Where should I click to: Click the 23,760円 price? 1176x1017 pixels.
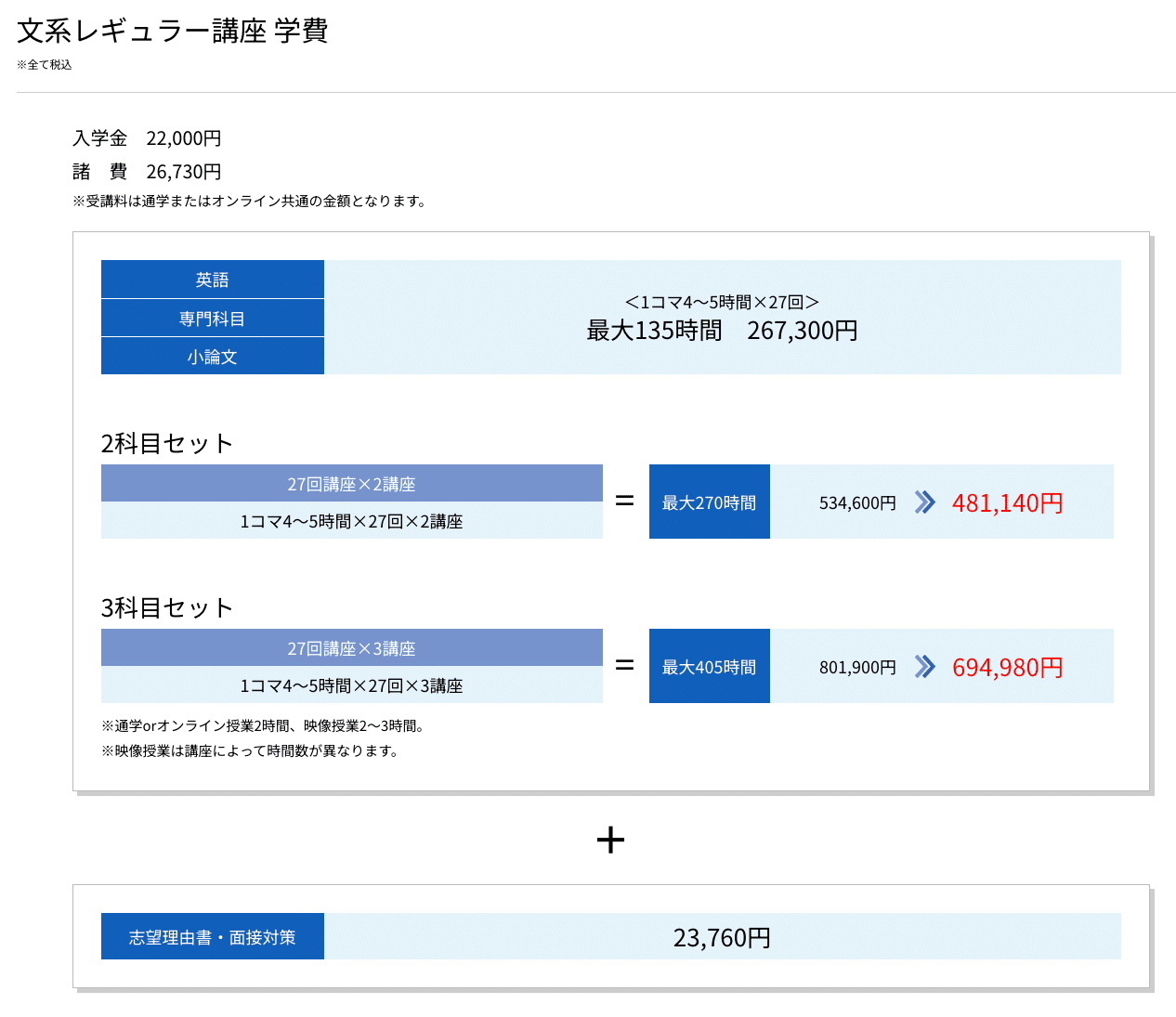point(722,938)
